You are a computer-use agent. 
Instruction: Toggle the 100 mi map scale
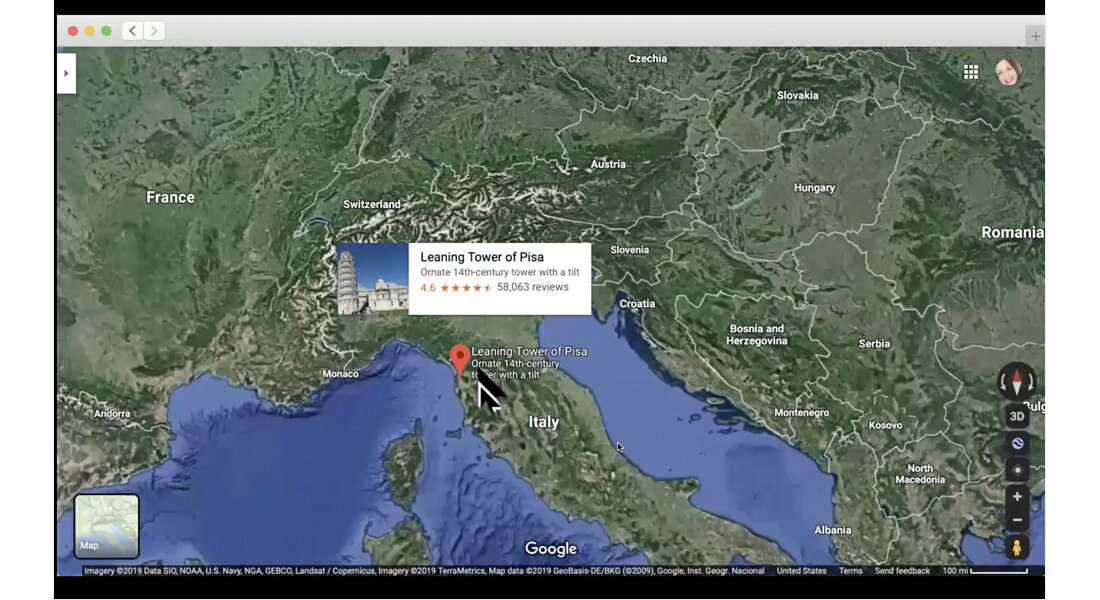pyautogui.click(x=985, y=571)
